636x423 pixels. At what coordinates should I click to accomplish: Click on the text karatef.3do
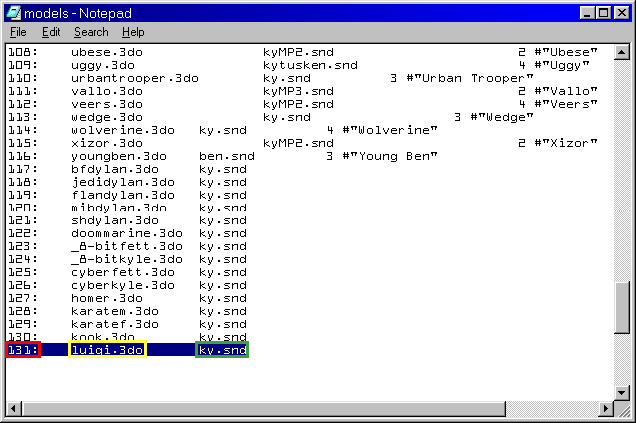tap(115, 324)
